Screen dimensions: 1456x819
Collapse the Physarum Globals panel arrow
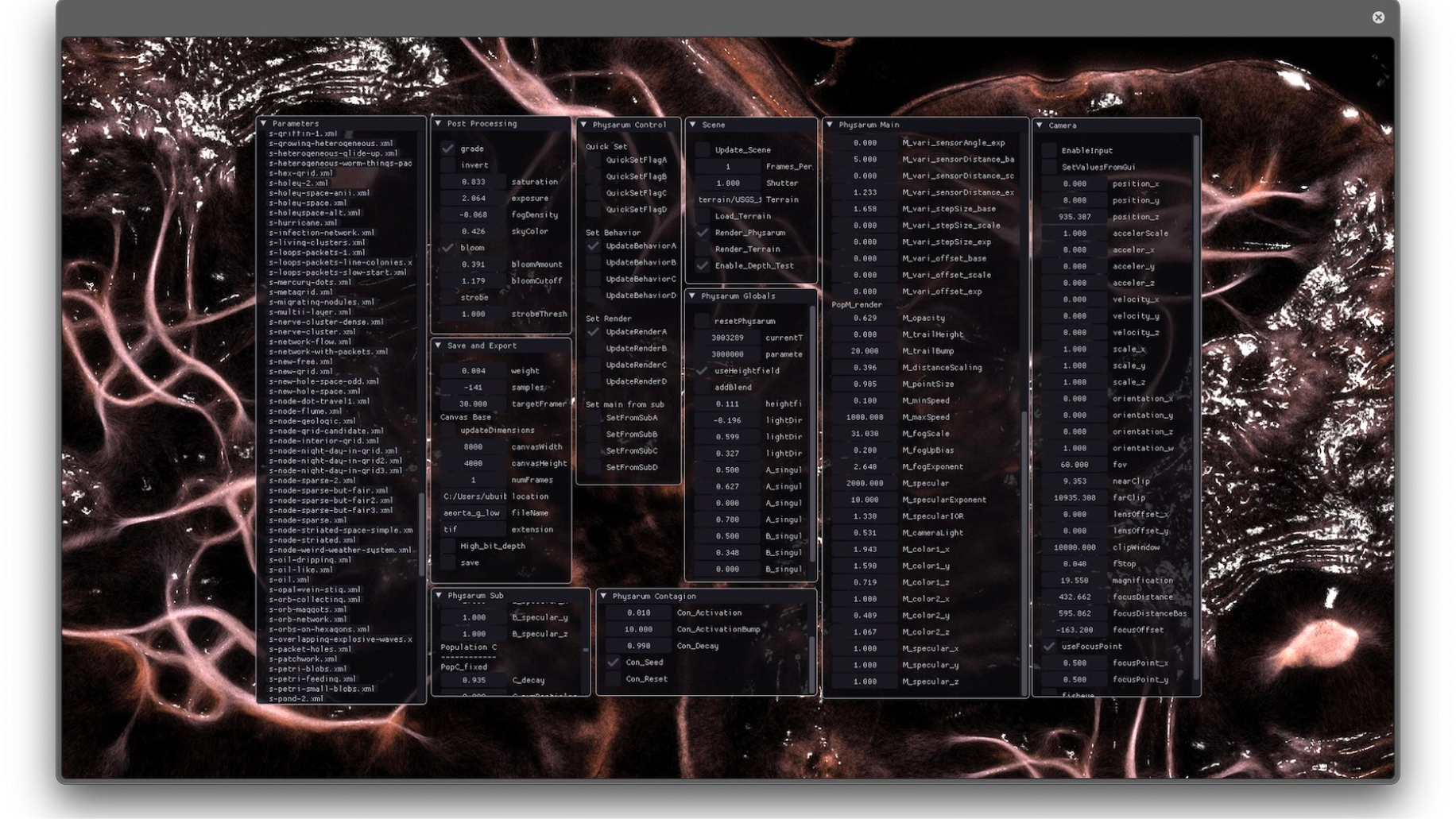[692, 296]
